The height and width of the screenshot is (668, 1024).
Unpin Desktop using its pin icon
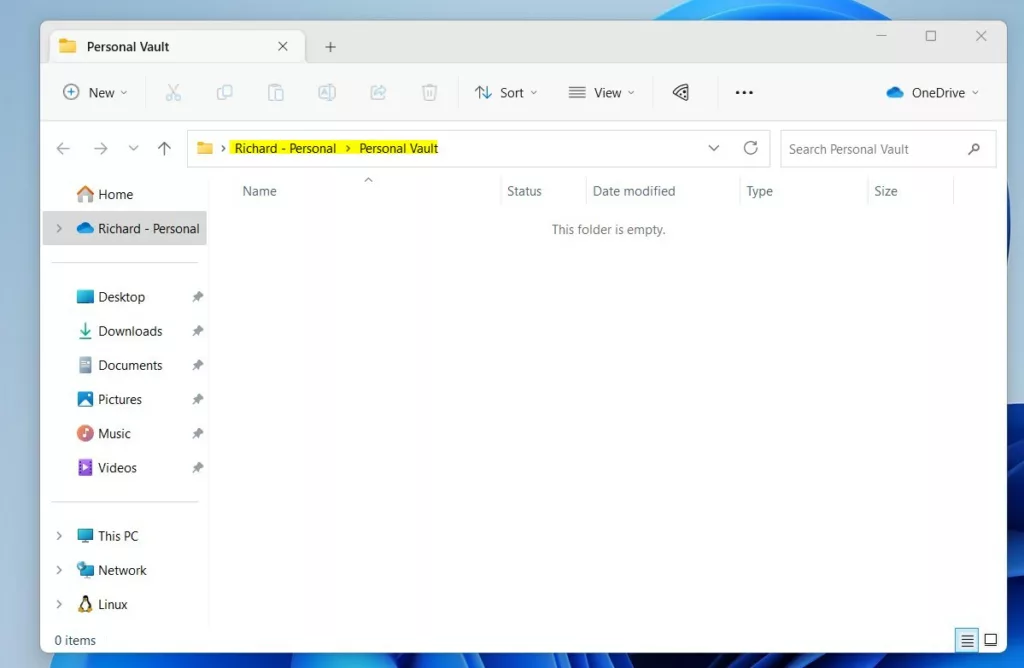pos(197,296)
